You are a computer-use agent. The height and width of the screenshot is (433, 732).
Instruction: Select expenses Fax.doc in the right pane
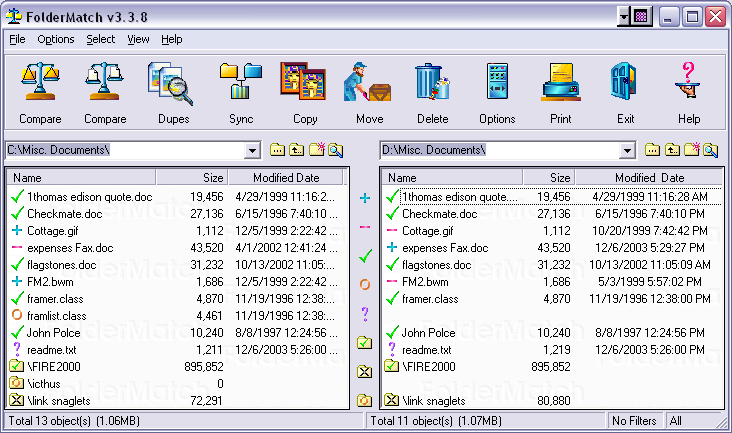point(445,247)
